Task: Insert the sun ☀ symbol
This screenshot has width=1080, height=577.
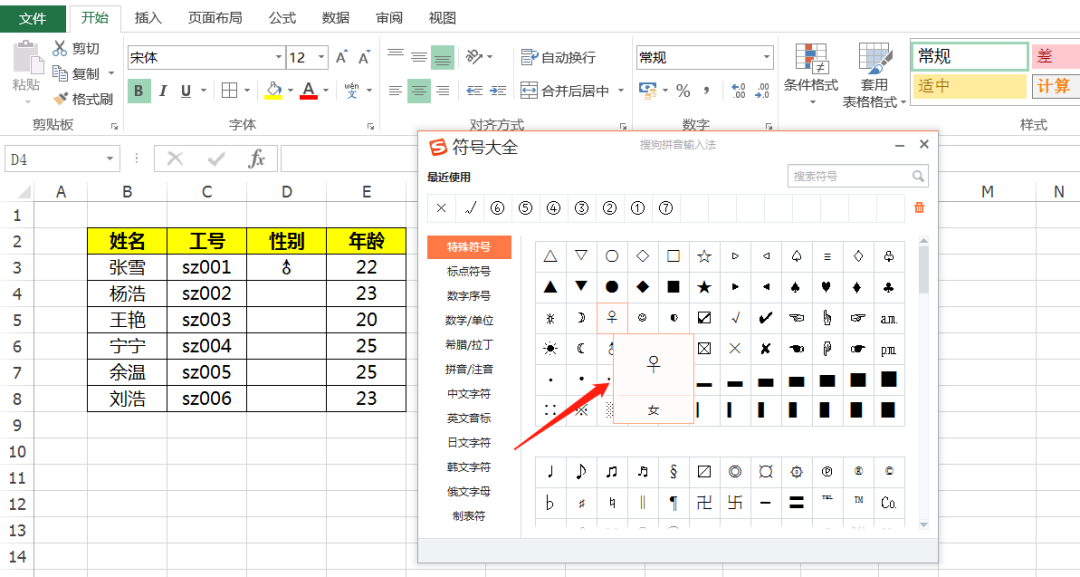Action: pyautogui.click(x=550, y=348)
